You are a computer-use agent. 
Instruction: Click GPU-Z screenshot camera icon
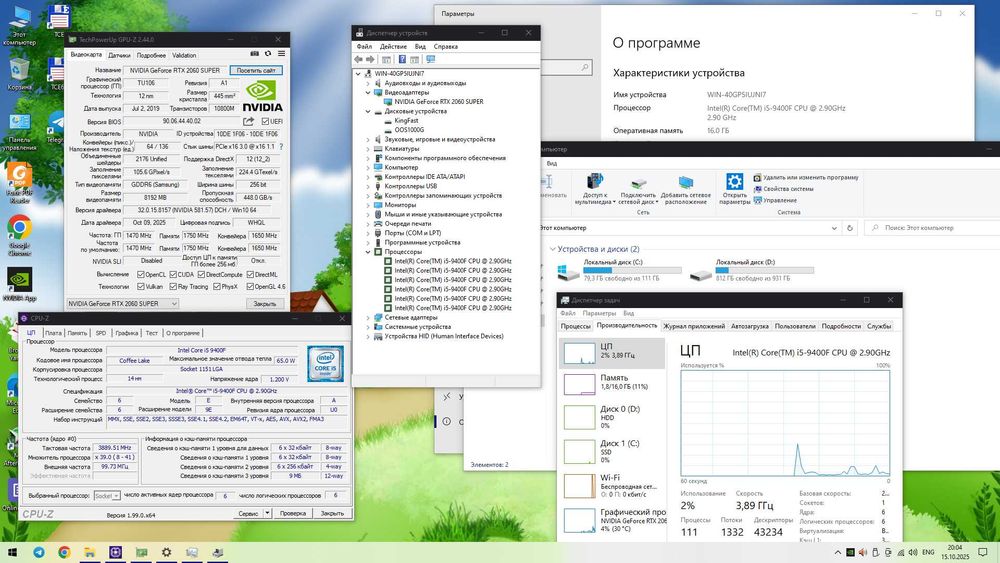[x=254, y=54]
